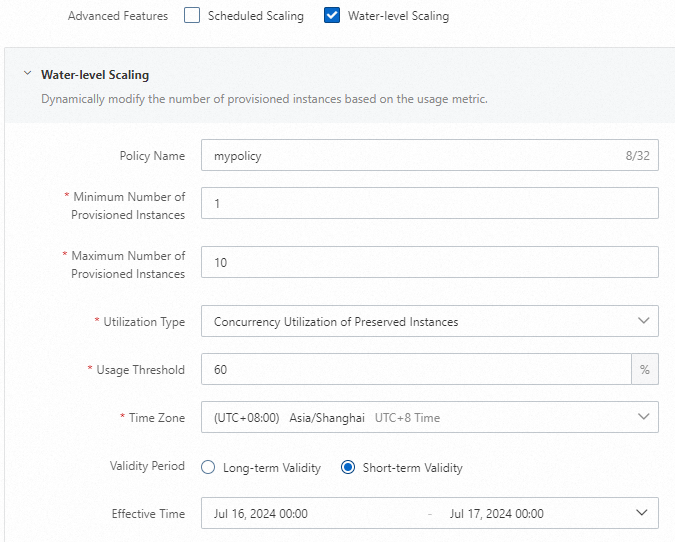This screenshot has width=675, height=542.
Task: Click the Water-level Scaling section heading
Action: point(95,74)
